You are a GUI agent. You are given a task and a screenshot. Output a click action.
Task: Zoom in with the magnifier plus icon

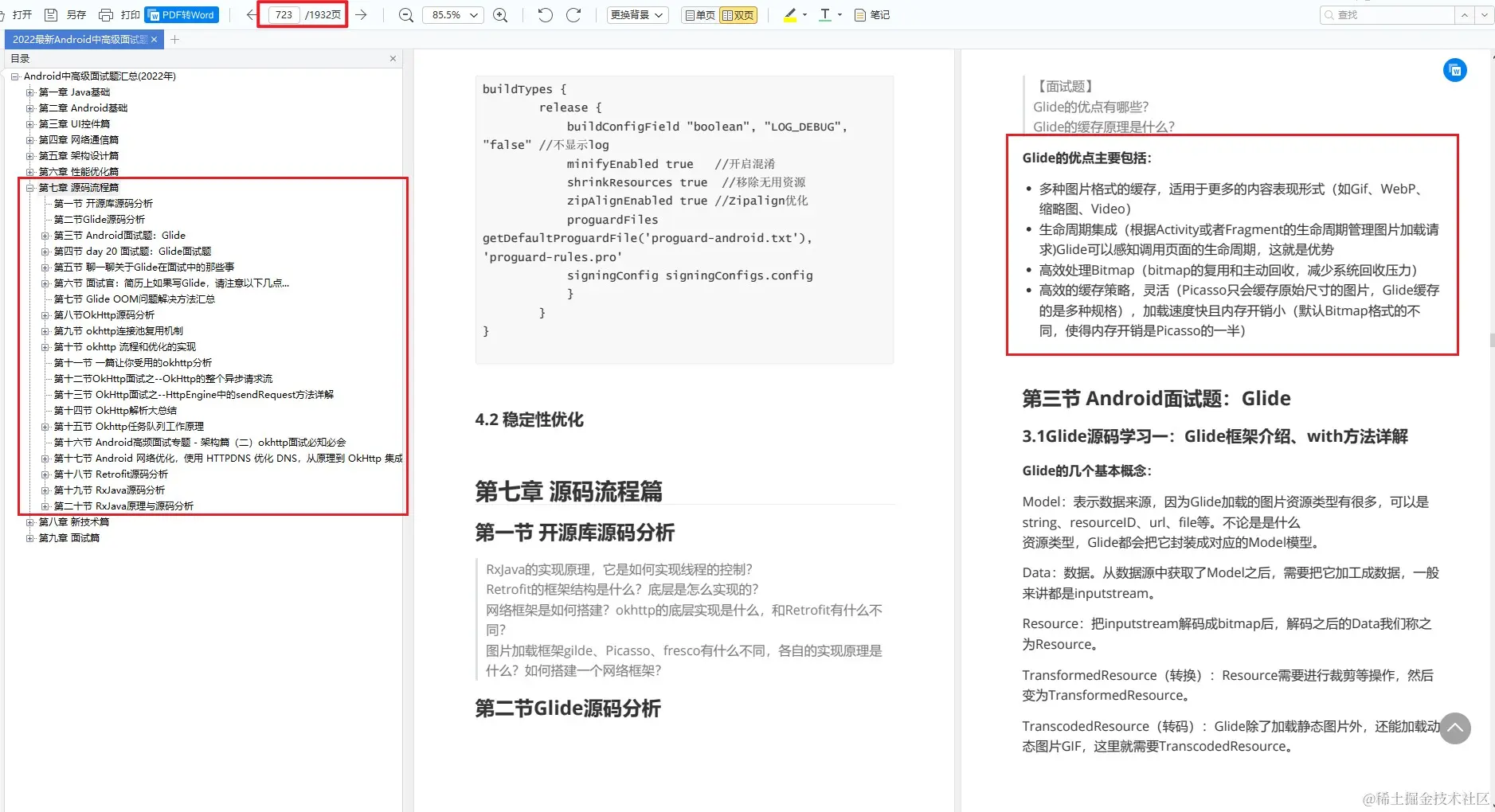pos(500,14)
